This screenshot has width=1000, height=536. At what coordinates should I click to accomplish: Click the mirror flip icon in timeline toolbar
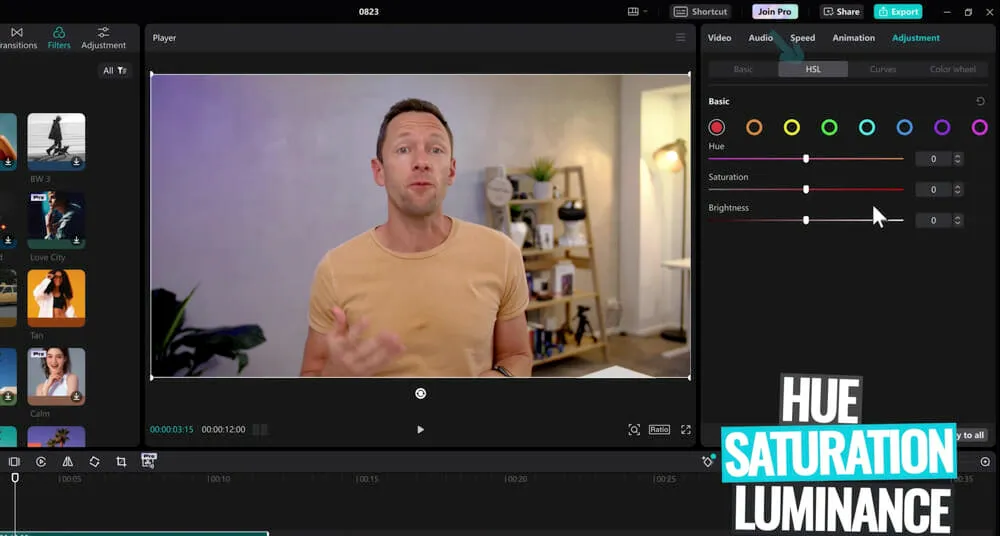click(67, 462)
